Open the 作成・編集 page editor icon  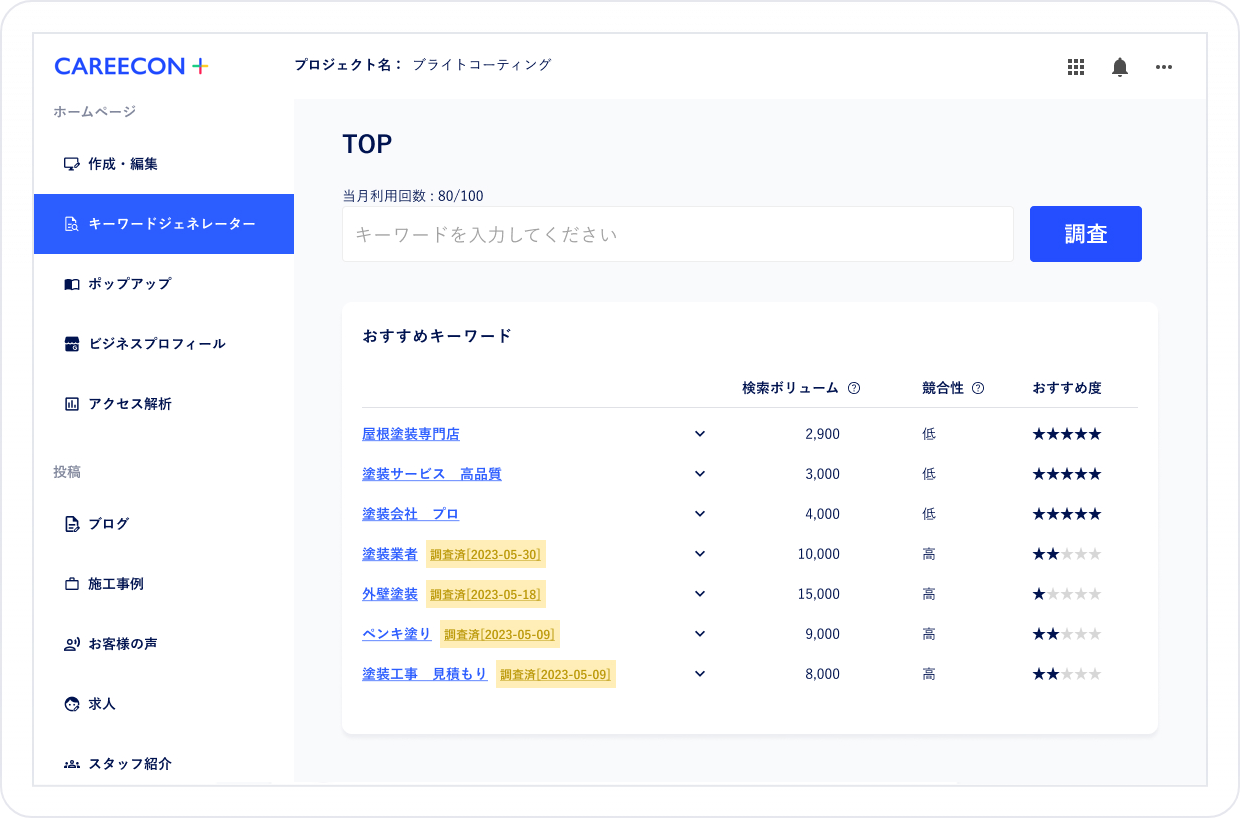pos(72,163)
